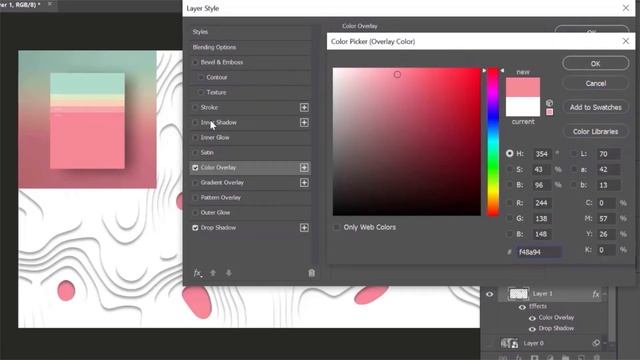
Task: Add another Drop Shadow plus icon
Action: [304, 227]
